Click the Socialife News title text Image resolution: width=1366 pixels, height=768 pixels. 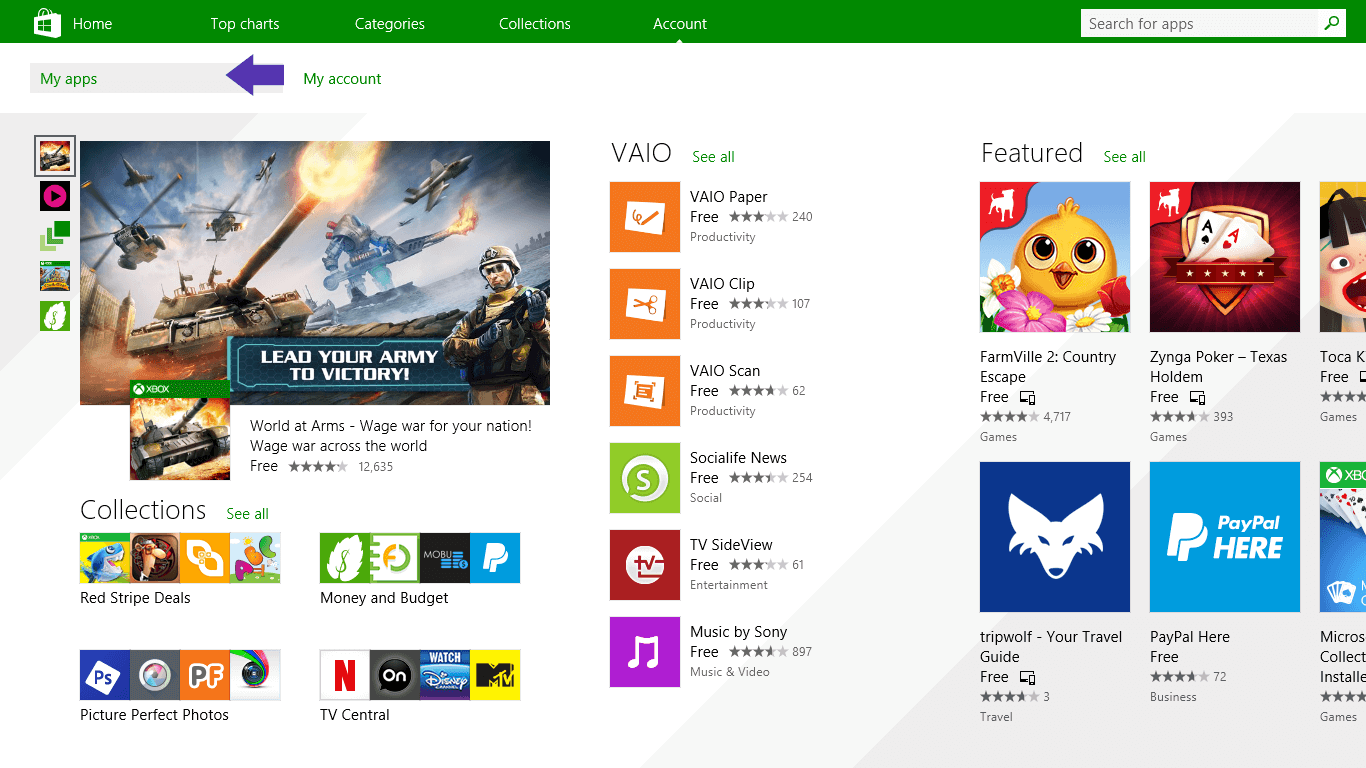click(738, 458)
